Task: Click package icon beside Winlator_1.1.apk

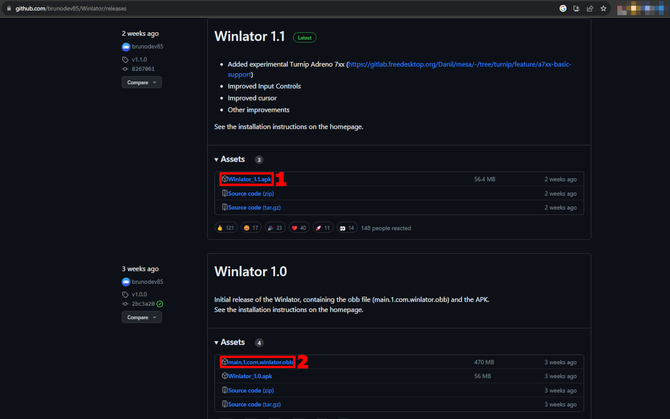Action: pos(225,179)
